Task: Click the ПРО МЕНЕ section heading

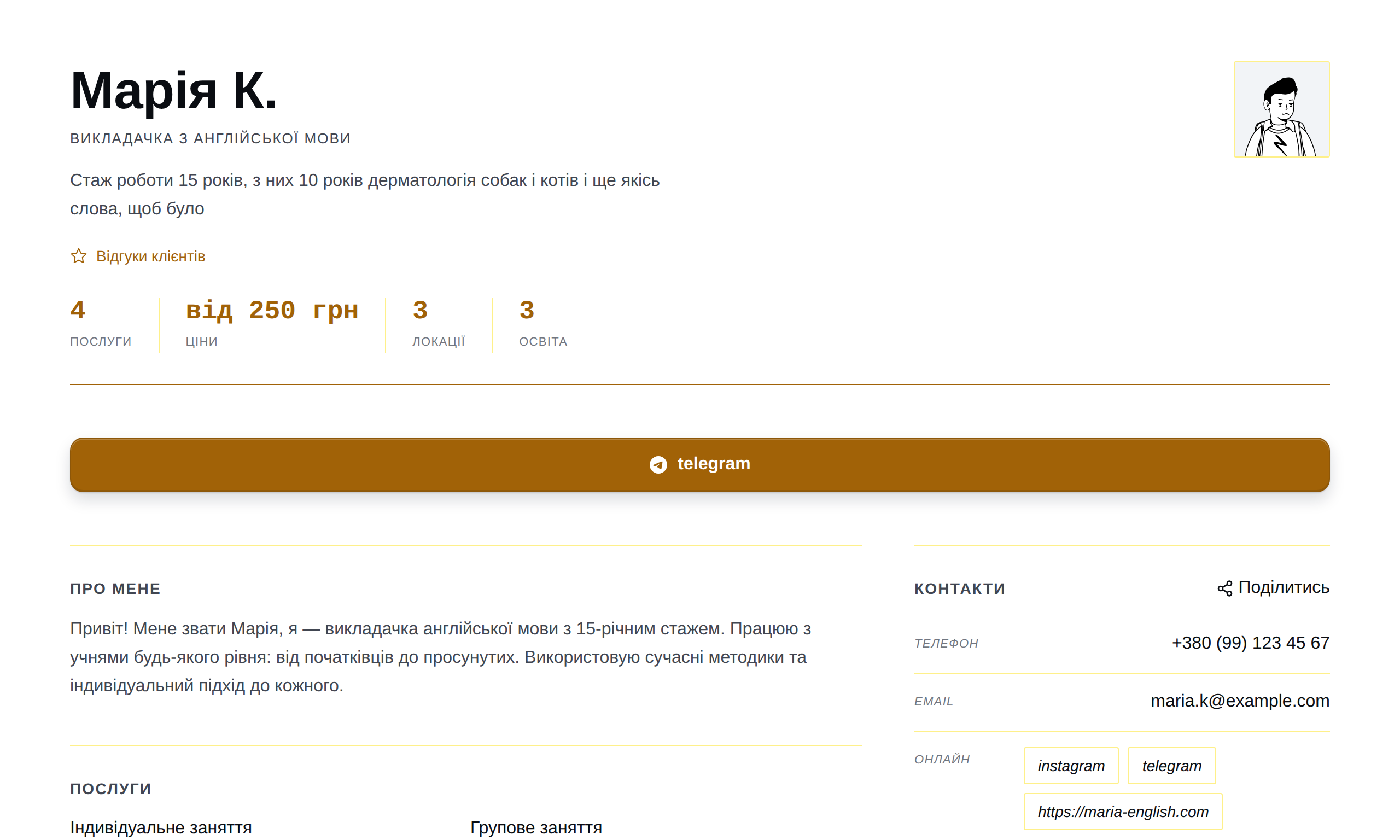Action: pyautogui.click(x=115, y=588)
